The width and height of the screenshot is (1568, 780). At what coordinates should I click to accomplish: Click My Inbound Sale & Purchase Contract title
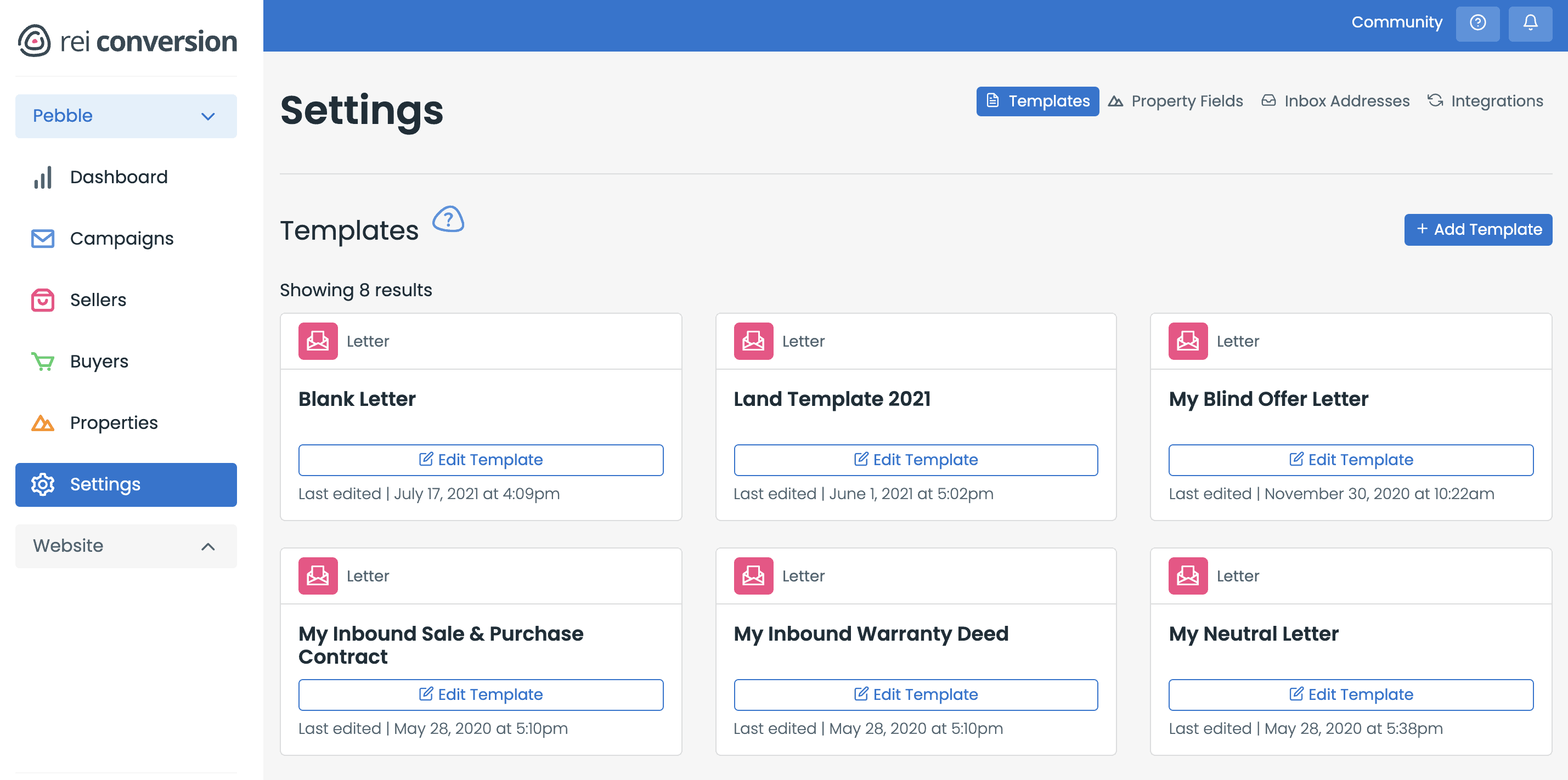[x=441, y=645]
